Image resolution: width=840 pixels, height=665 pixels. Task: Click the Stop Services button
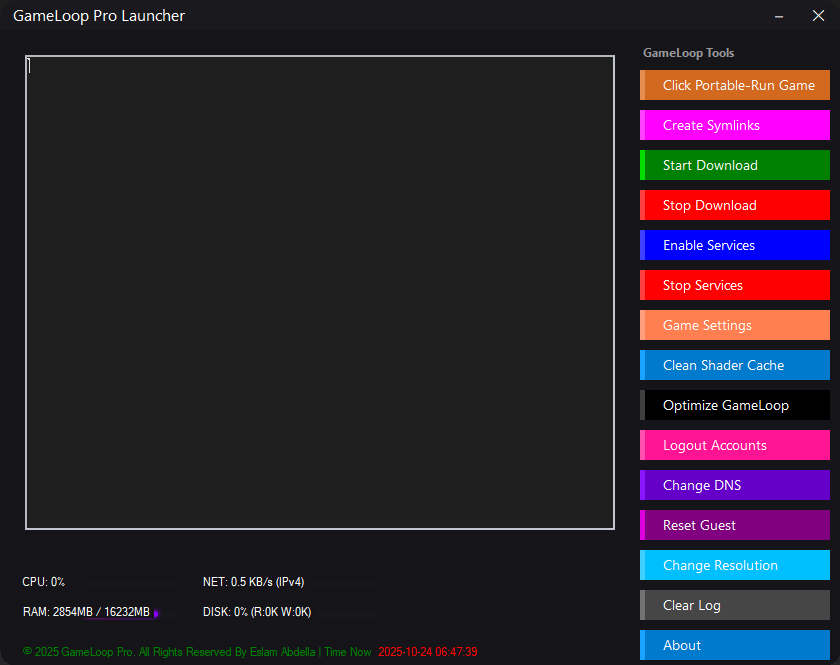(x=734, y=285)
